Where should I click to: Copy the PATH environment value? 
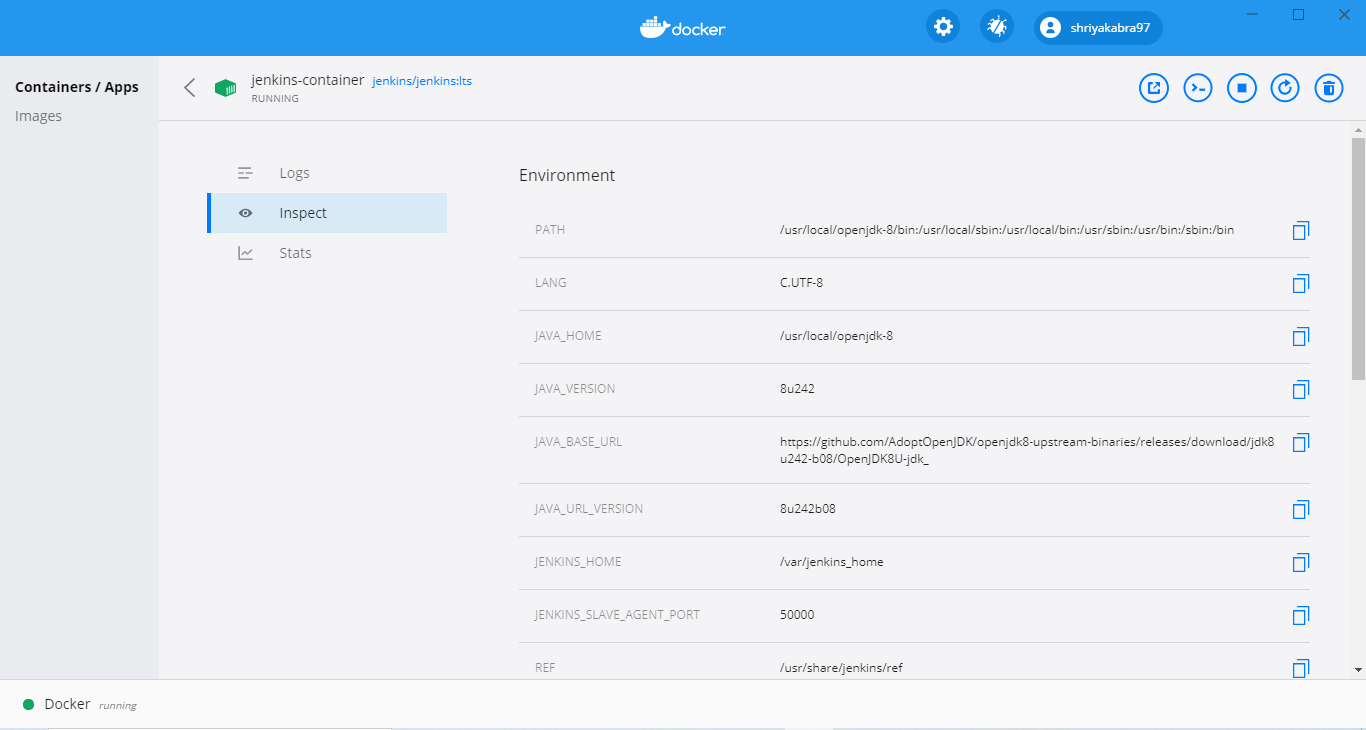click(1300, 231)
